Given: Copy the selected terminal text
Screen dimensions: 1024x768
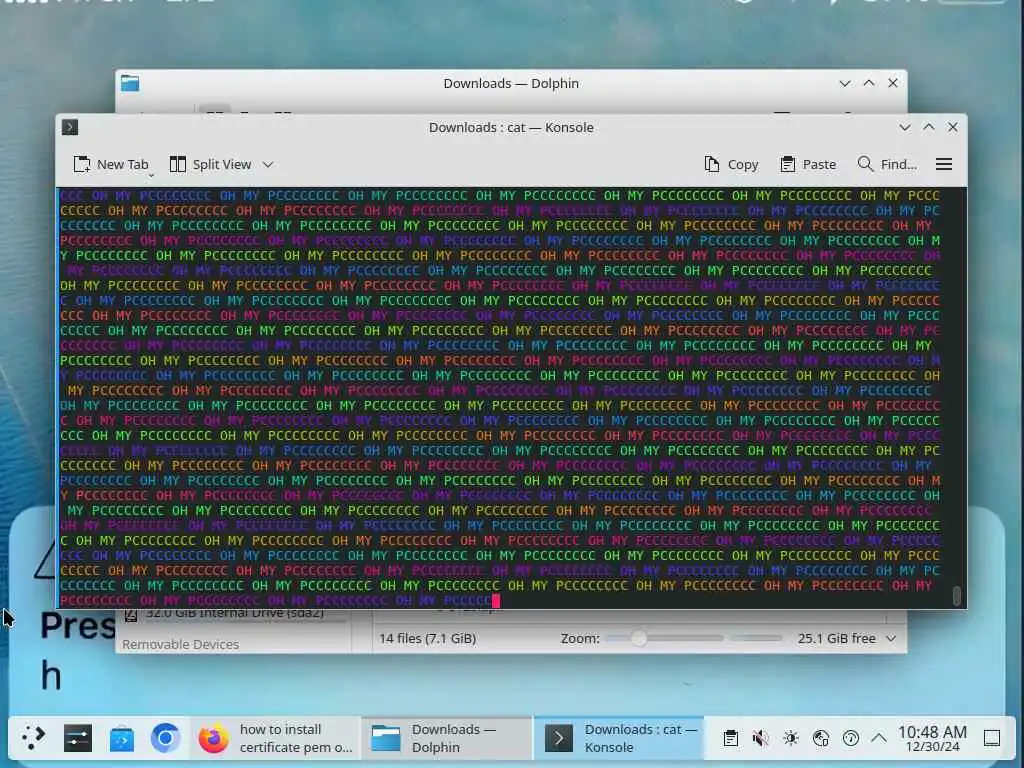Looking at the screenshot, I should tap(731, 165).
